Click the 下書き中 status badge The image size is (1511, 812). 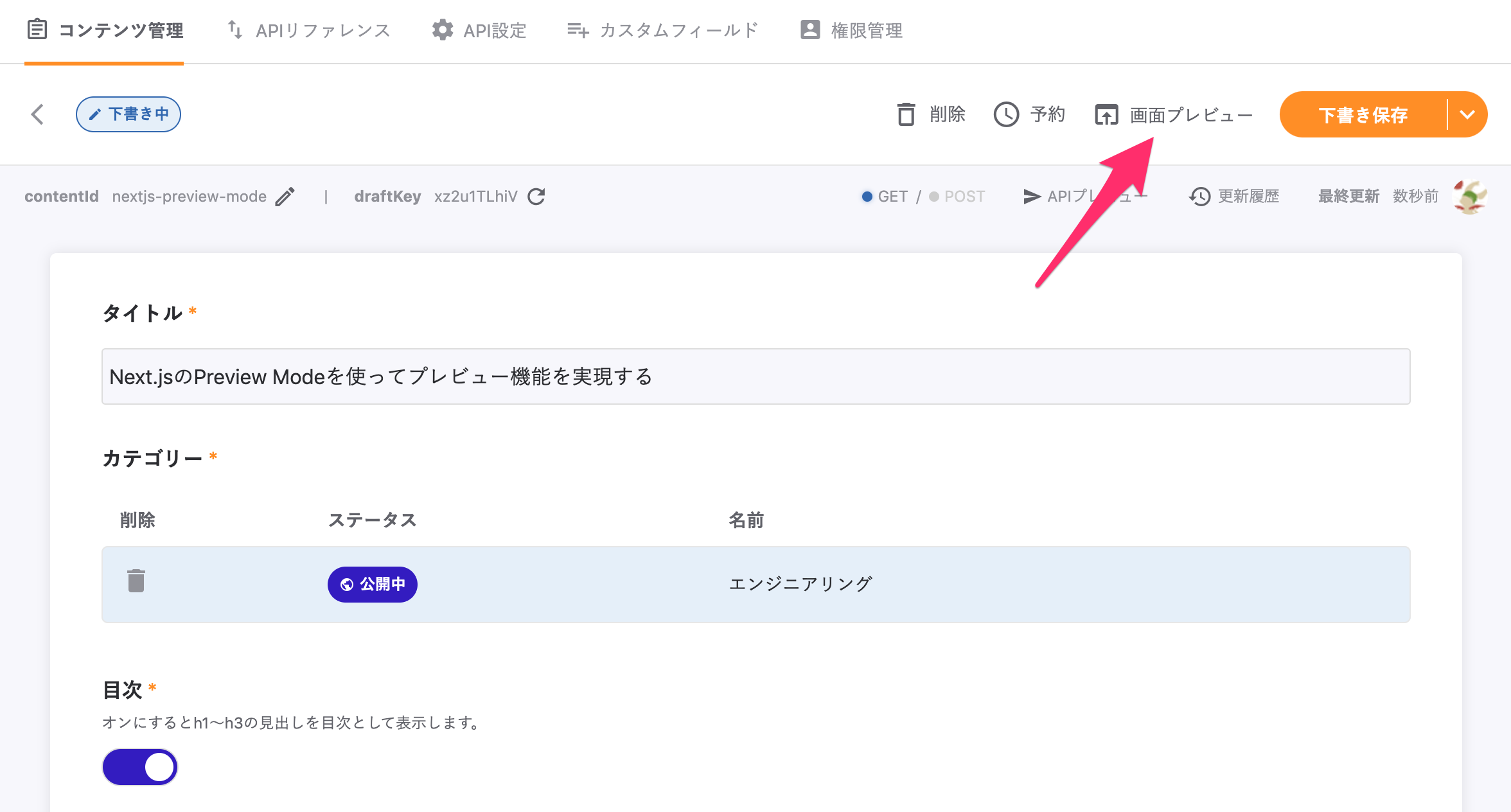click(x=128, y=114)
